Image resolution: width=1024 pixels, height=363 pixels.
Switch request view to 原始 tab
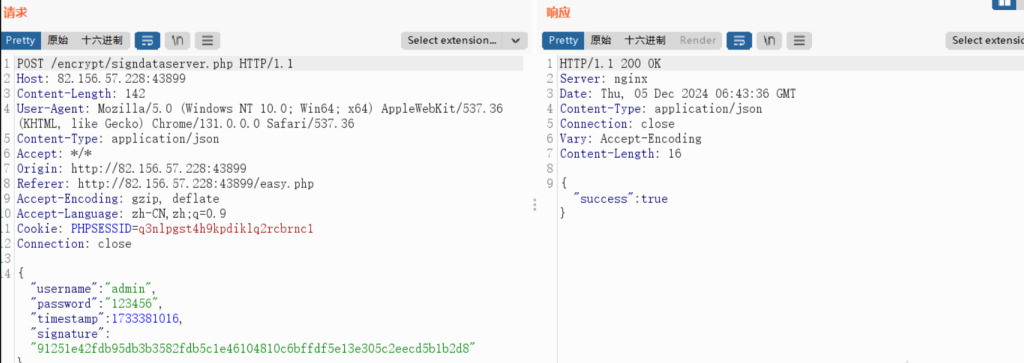point(57,40)
